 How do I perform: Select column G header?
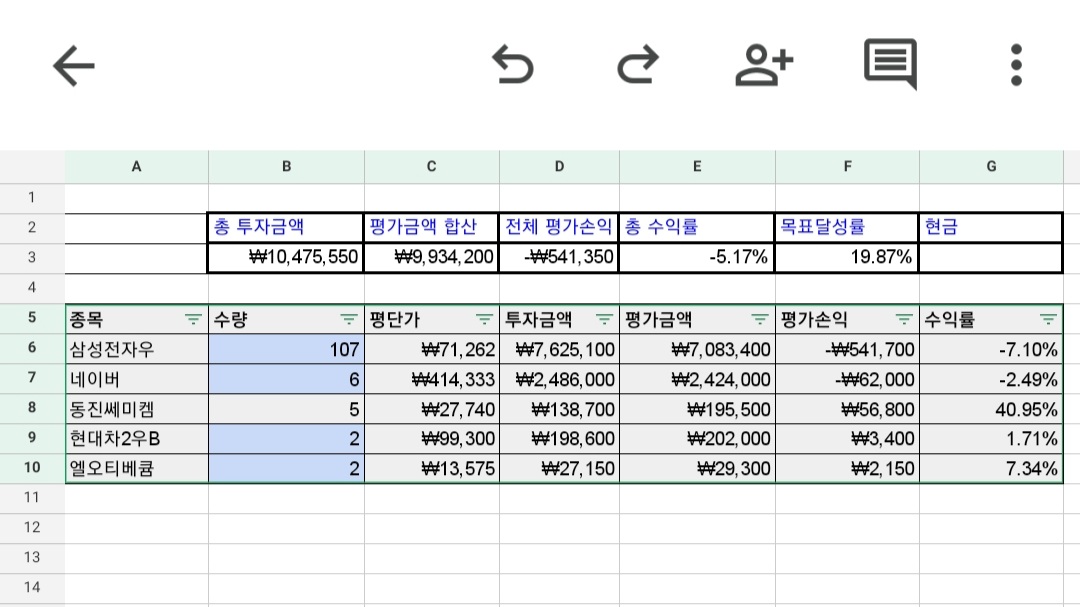tap(991, 167)
